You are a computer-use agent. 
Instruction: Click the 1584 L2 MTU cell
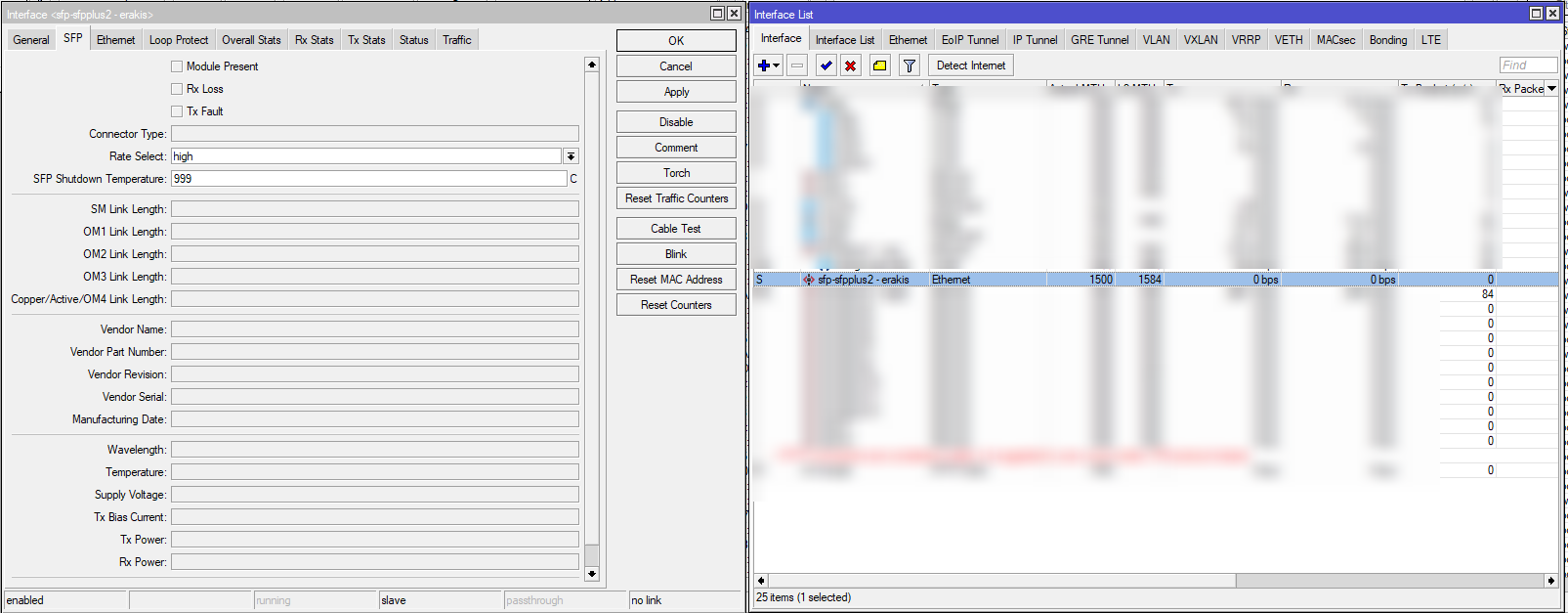pyautogui.click(x=1139, y=280)
